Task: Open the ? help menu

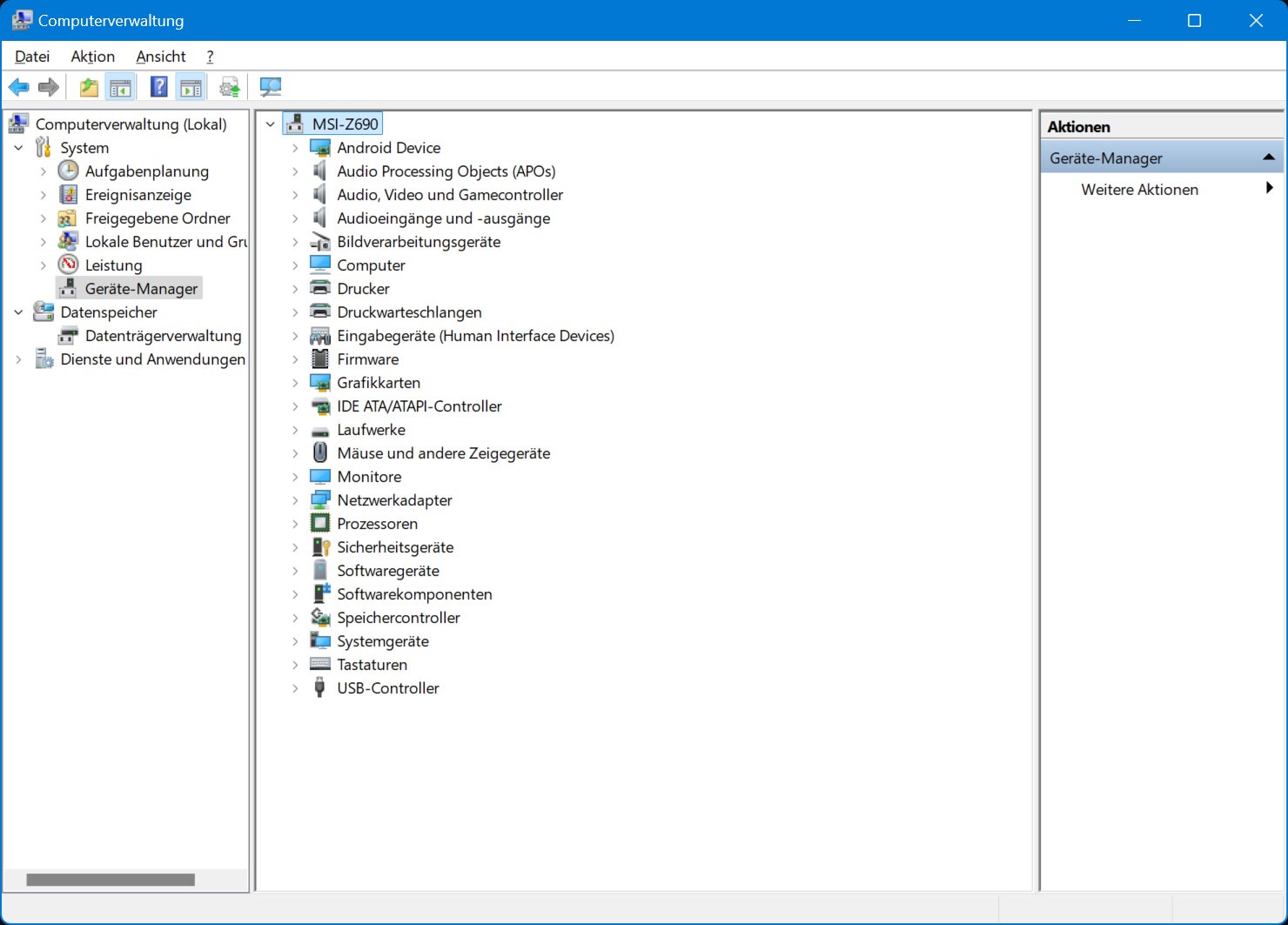Action: pos(210,57)
